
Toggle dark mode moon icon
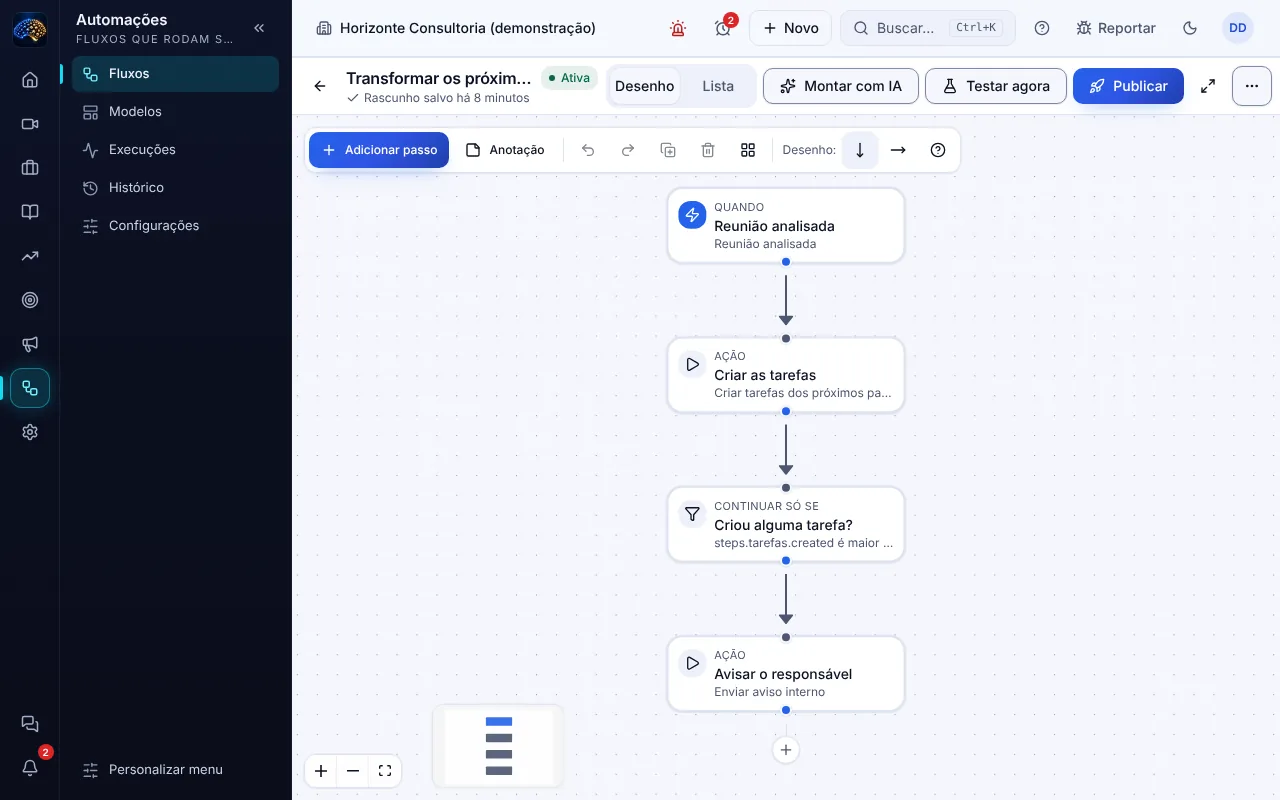click(1190, 28)
